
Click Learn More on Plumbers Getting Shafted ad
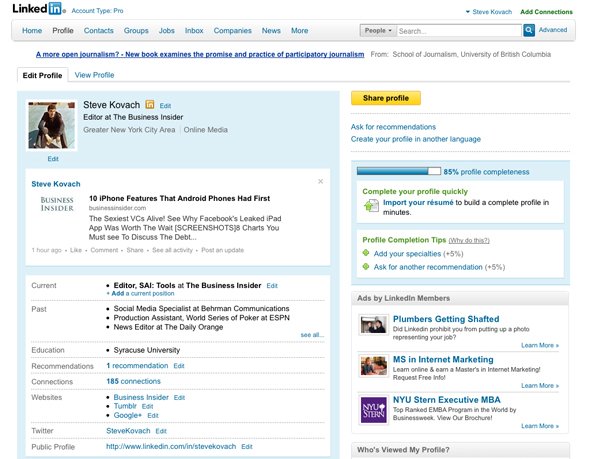coord(540,345)
